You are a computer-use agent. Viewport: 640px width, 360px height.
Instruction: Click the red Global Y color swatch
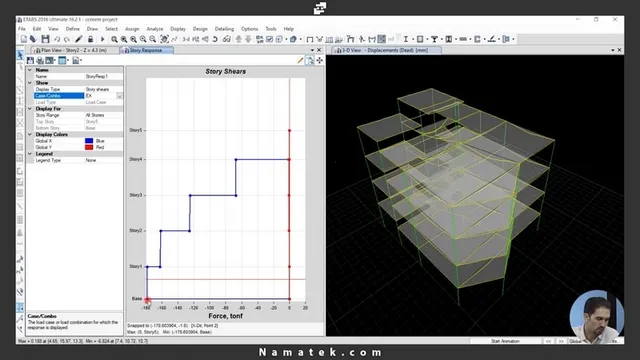coord(89,147)
